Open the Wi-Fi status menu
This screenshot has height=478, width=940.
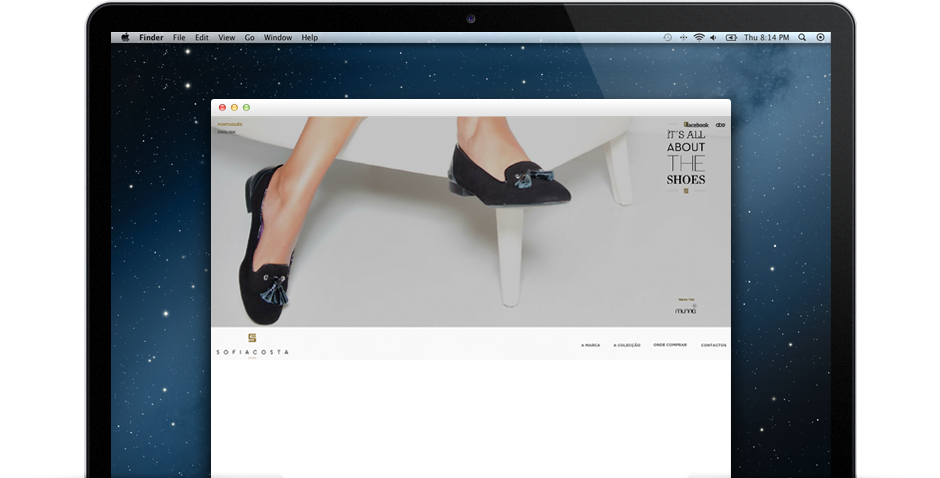pyautogui.click(x=698, y=37)
